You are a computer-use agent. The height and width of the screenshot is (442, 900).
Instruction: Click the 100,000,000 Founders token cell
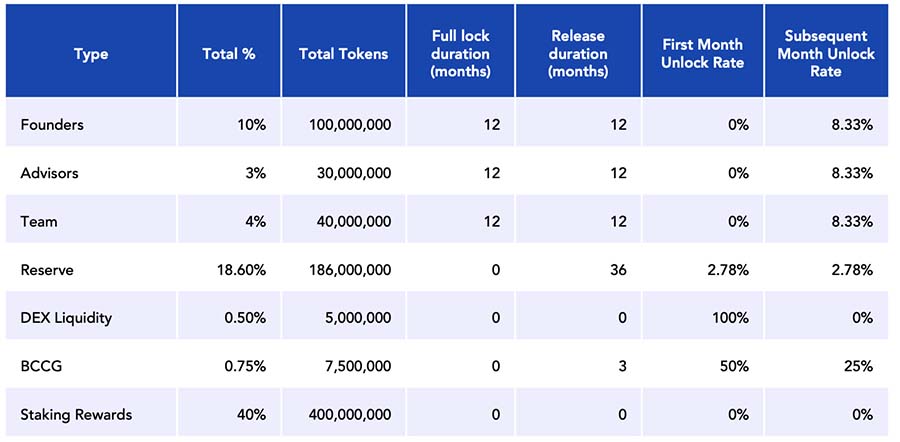click(350, 125)
